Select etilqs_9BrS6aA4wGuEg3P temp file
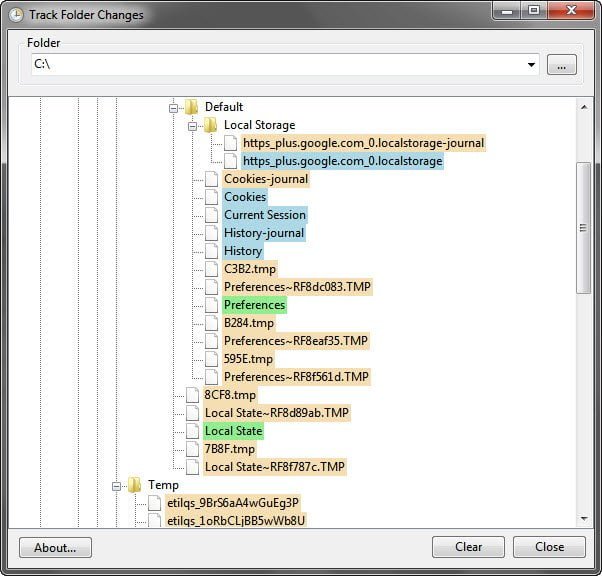 233,503
